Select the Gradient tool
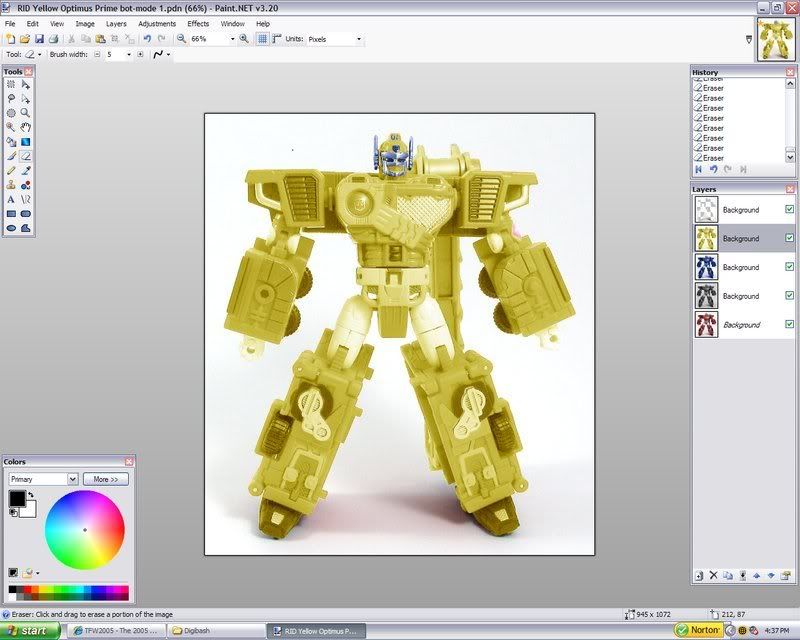 [x=26, y=142]
